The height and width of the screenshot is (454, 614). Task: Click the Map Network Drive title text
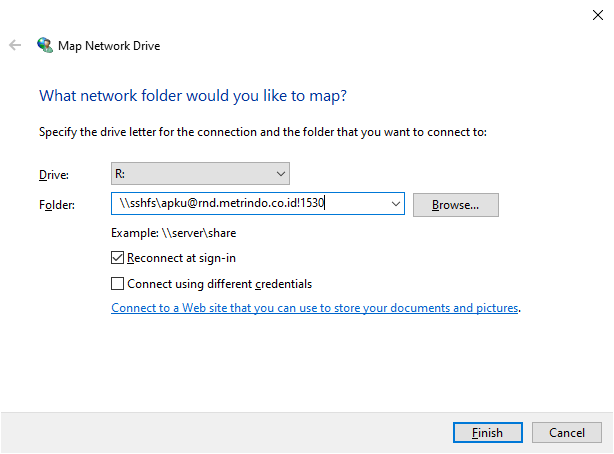click(109, 46)
